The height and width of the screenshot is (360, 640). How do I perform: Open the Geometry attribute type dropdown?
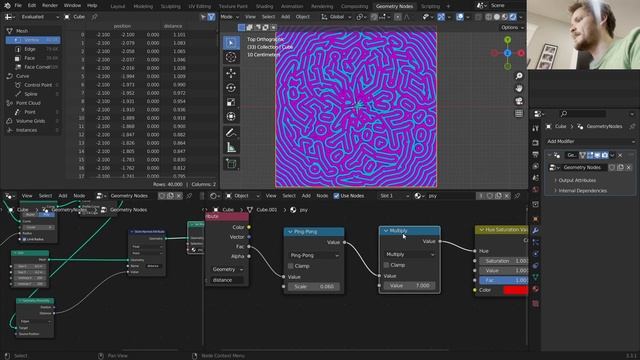click(x=227, y=269)
